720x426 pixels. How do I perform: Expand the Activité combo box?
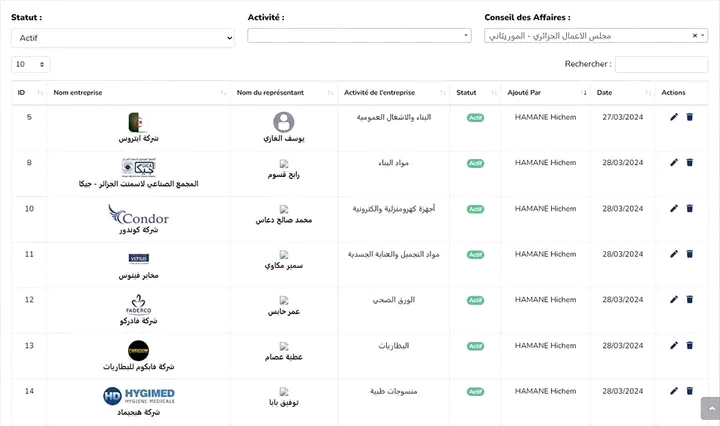[x=358, y=35]
